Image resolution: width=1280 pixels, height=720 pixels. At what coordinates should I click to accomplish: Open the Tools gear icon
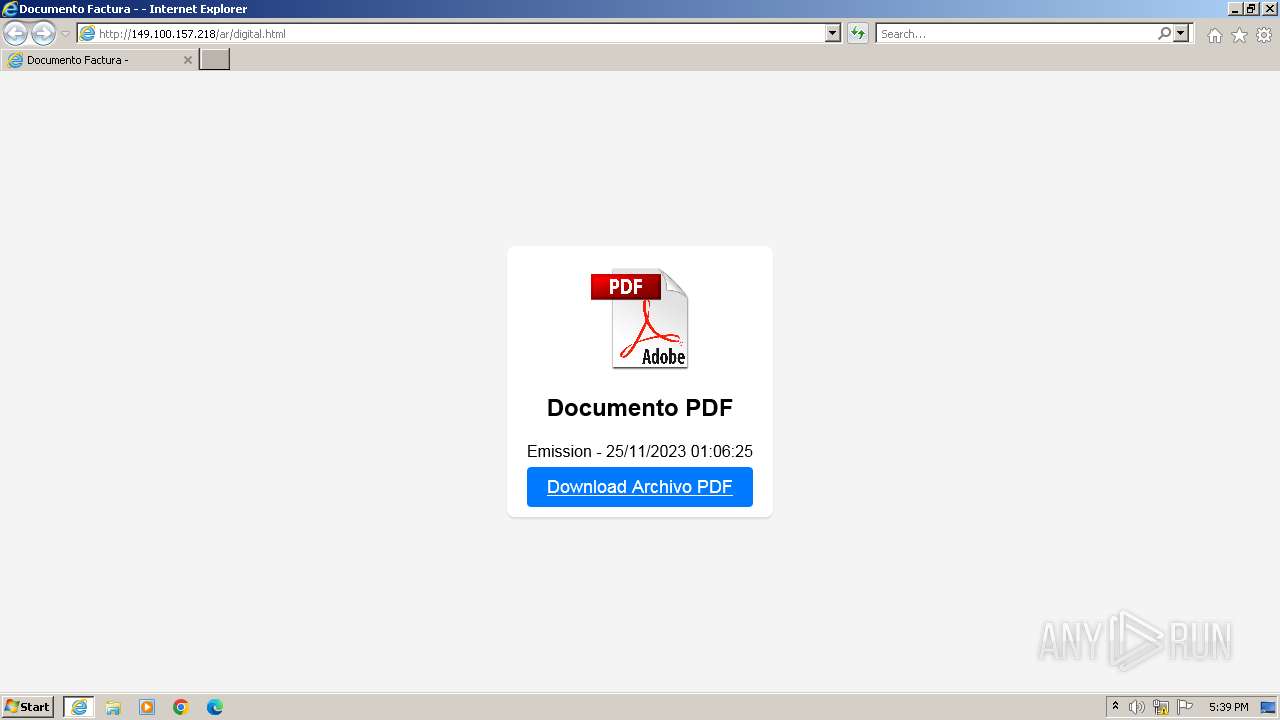[1264, 35]
